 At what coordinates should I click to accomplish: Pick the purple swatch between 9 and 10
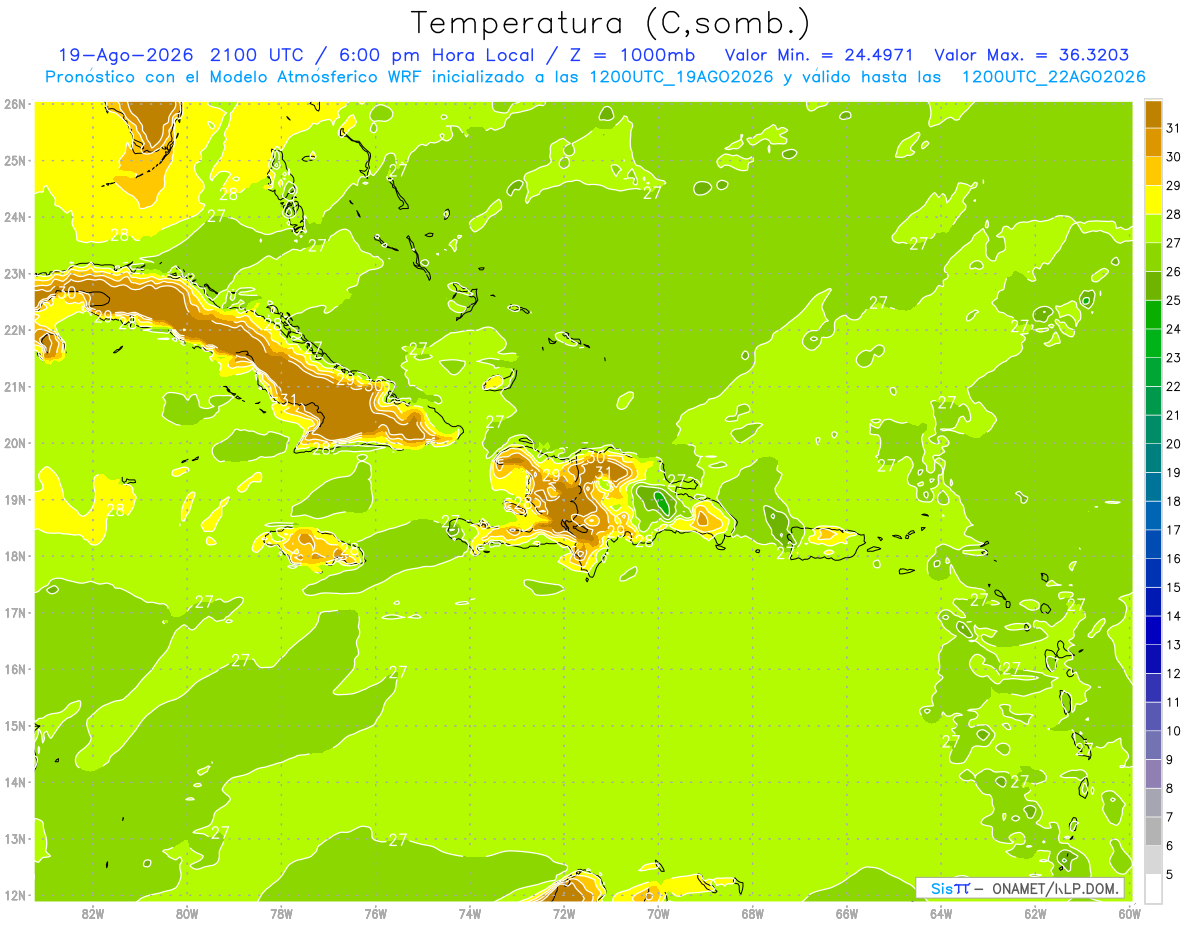point(1153,745)
